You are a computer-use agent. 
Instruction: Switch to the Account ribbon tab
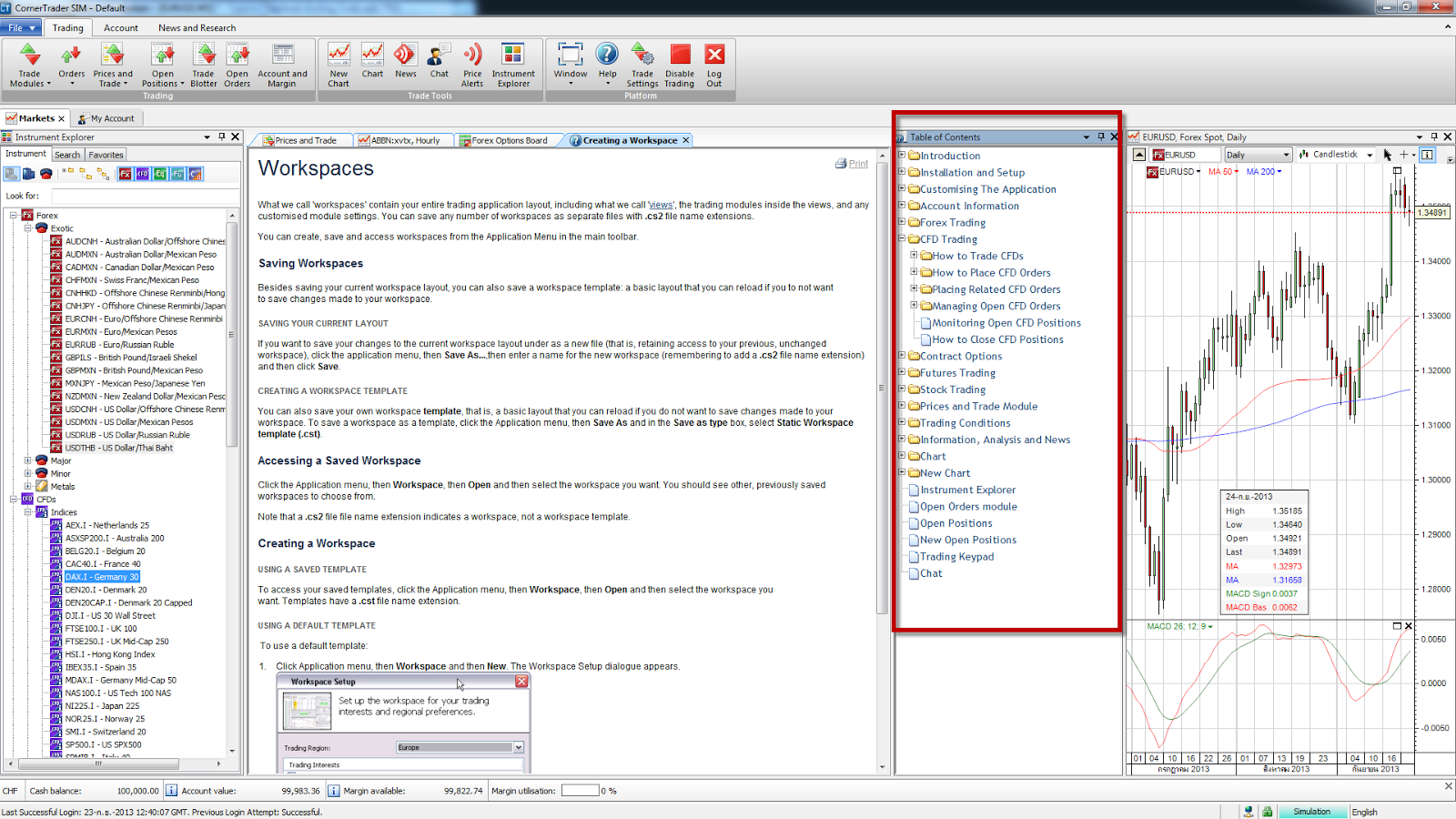pyautogui.click(x=121, y=28)
